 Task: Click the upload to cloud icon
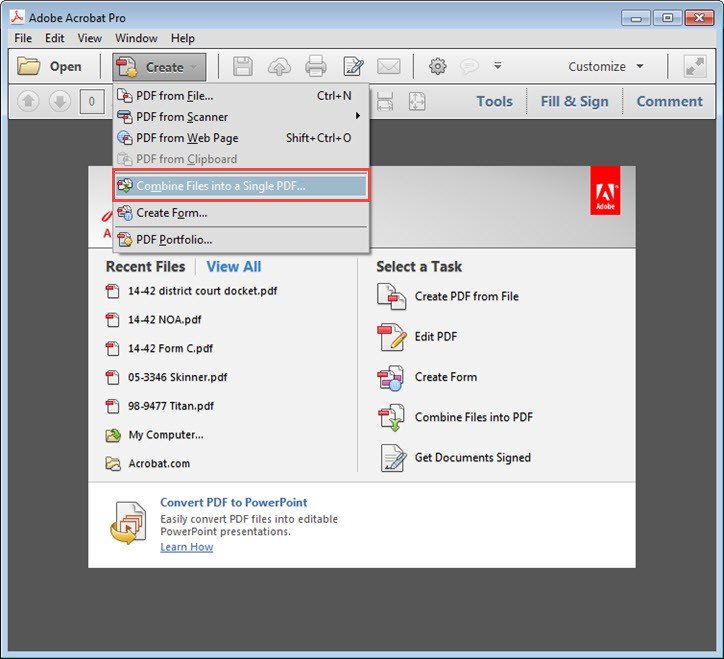pyautogui.click(x=280, y=67)
